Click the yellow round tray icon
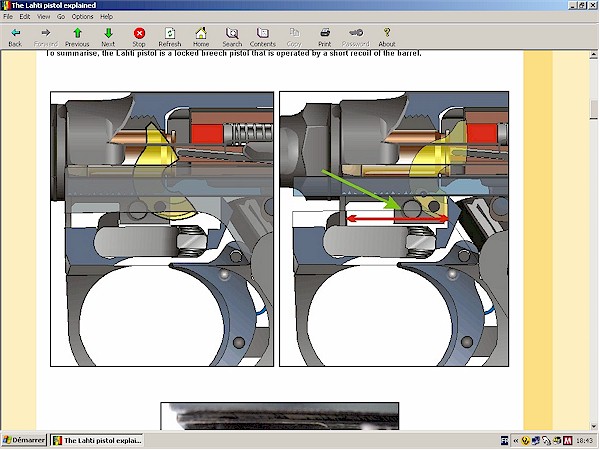This screenshot has width=600, height=450. point(525,441)
